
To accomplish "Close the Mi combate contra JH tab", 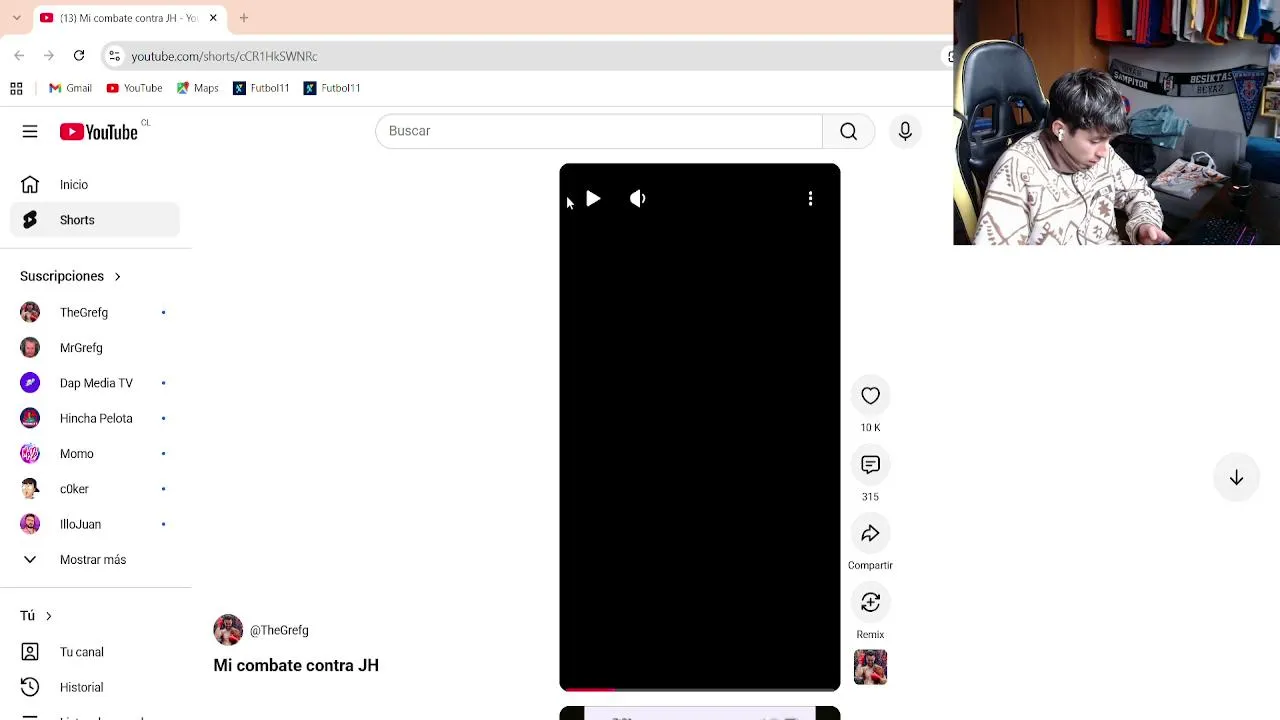I will (x=213, y=18).
